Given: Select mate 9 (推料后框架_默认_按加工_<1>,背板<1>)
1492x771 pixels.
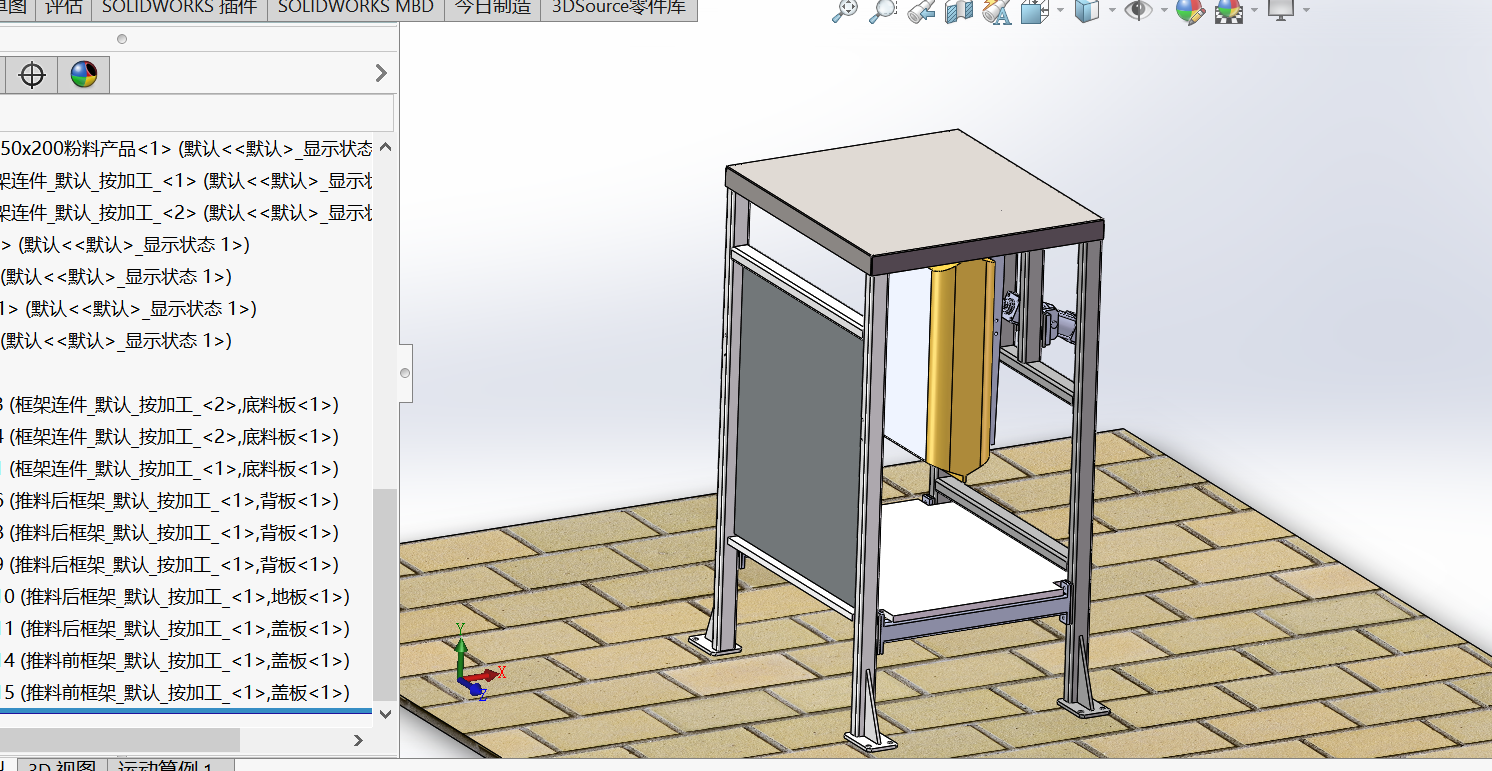Looking at the screenshot, I should point(170,565).
